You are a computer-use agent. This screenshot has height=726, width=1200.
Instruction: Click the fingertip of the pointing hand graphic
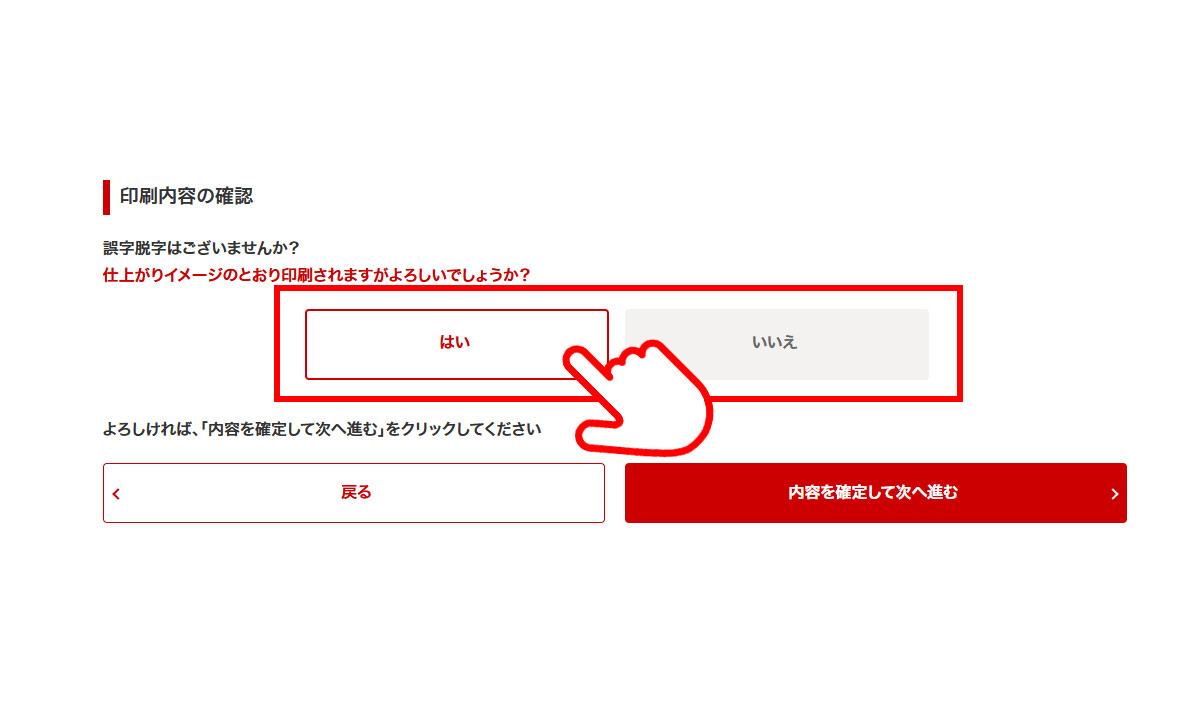click(x=577, y=358)
